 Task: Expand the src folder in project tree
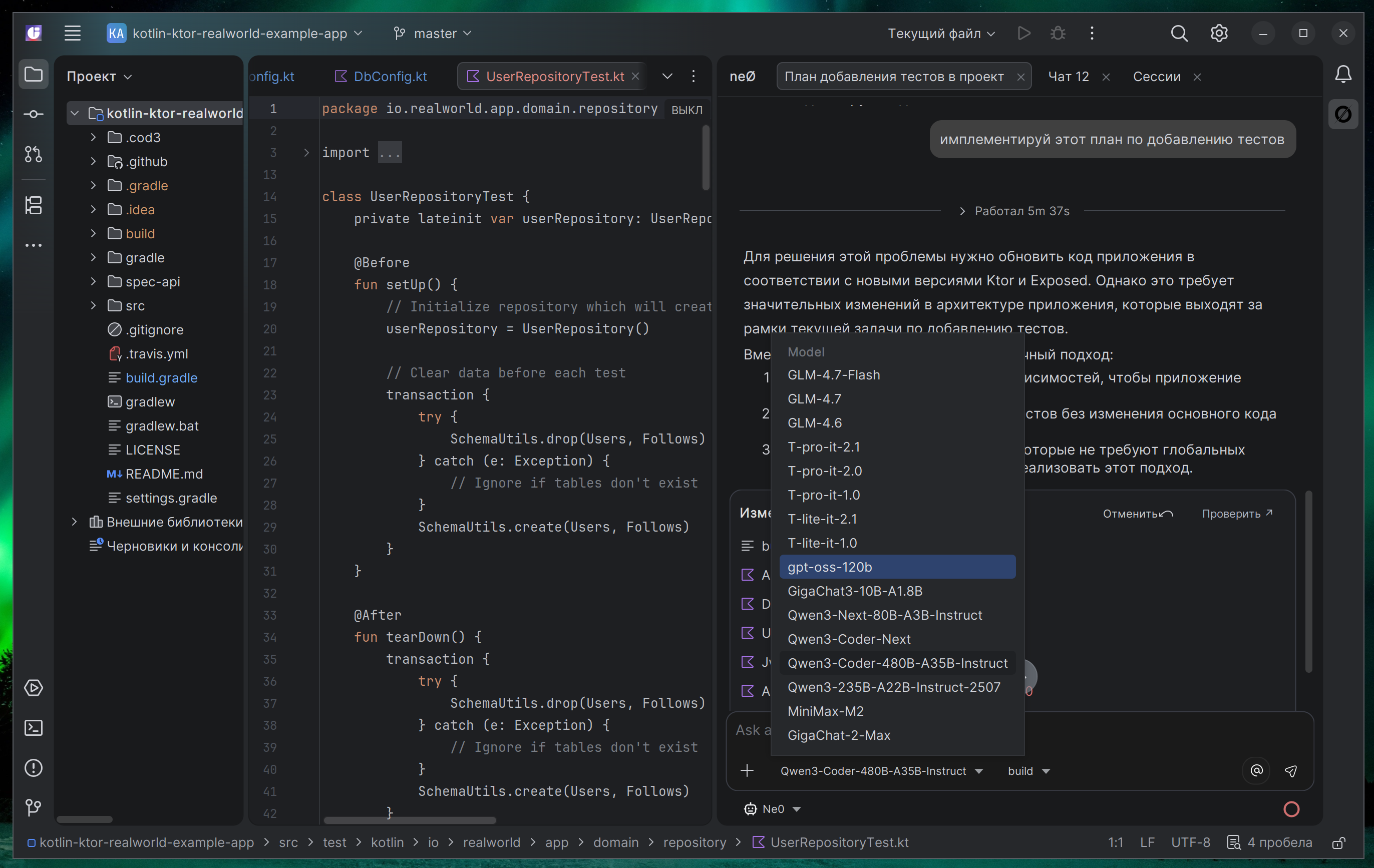tap(93, 306)
